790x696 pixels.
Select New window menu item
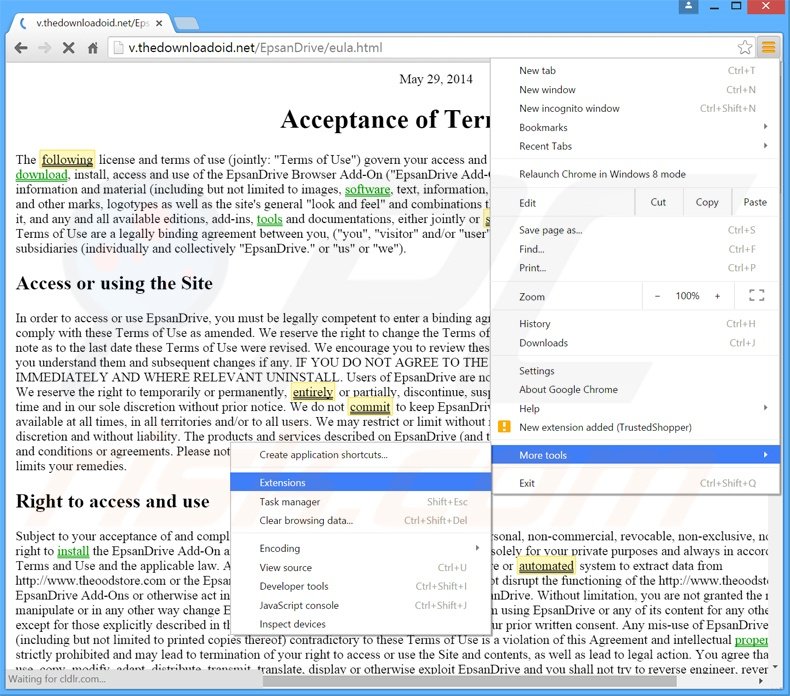(635, 90)
